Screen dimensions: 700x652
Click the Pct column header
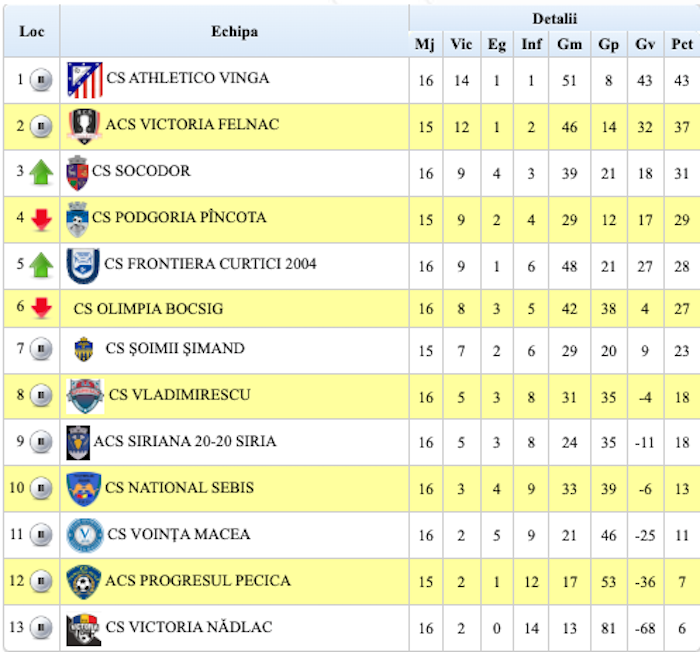[x=682, y=44]
